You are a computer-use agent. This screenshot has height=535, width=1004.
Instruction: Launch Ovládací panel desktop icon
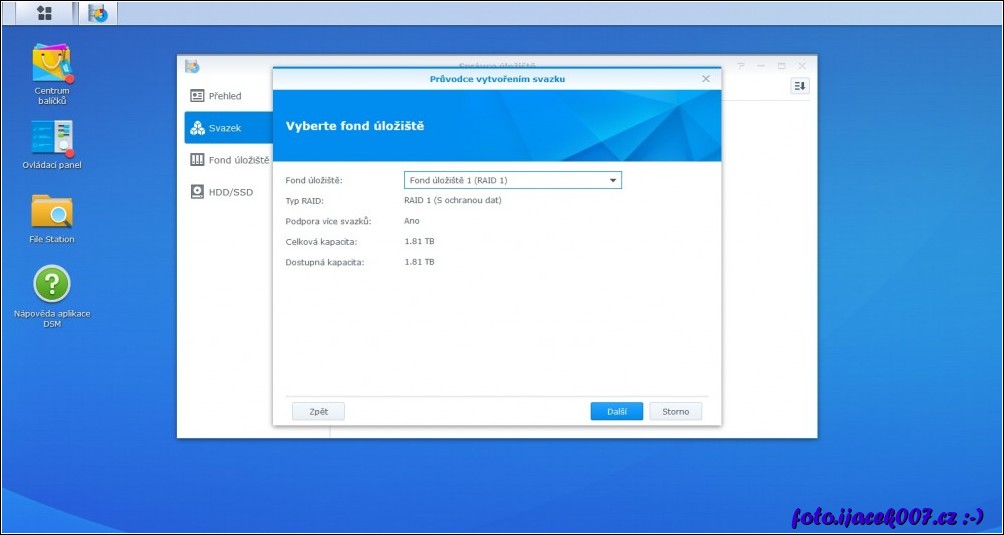pos(51,138)
